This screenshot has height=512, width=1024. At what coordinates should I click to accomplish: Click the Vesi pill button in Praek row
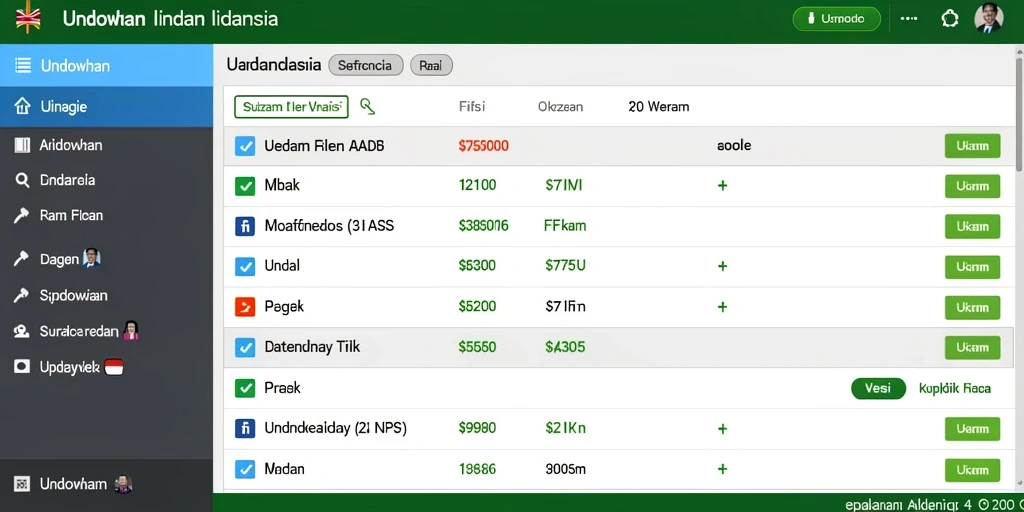click(x=878, y=389)
